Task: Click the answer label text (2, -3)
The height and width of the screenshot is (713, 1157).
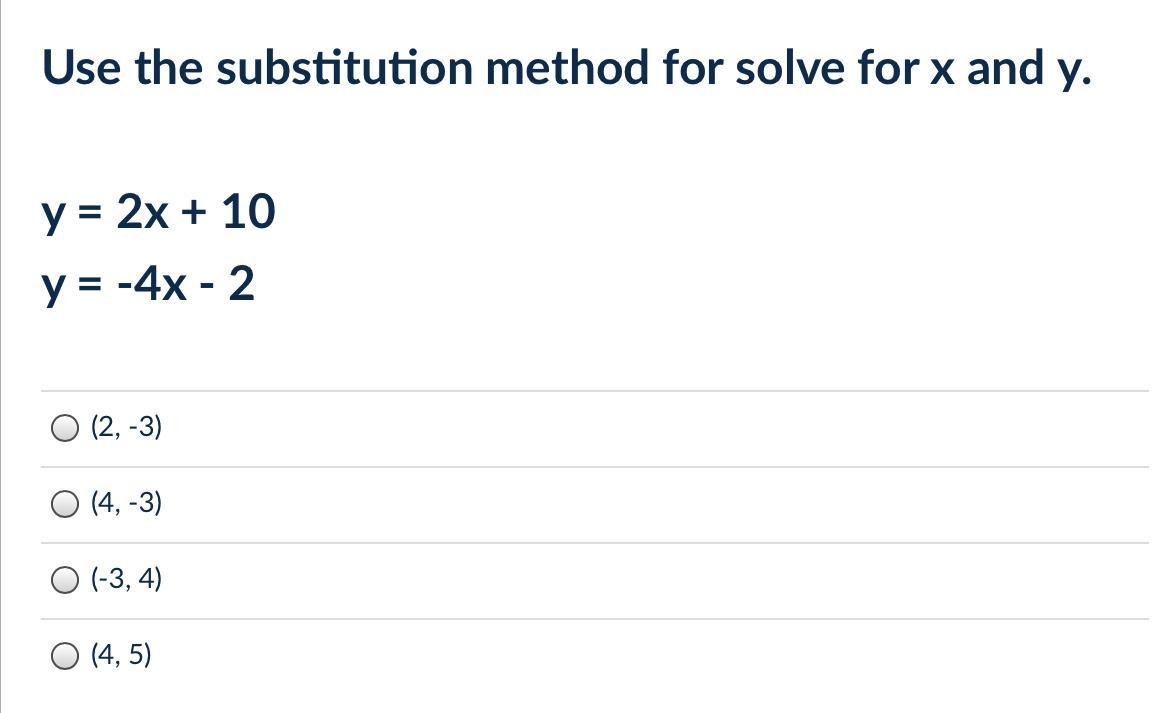Action: 126,428
